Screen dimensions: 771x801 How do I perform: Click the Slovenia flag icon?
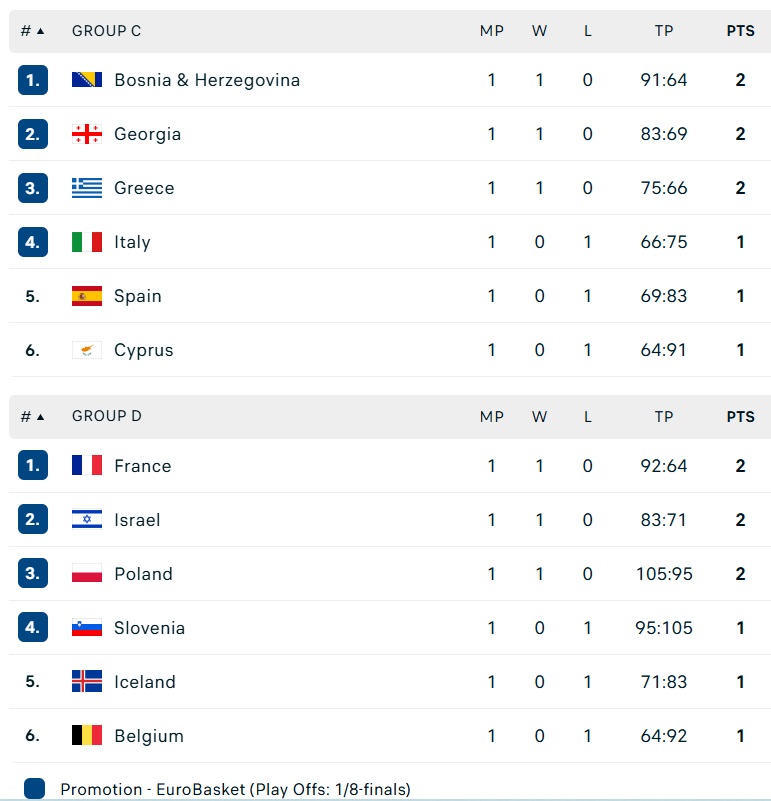click(87, 627)
